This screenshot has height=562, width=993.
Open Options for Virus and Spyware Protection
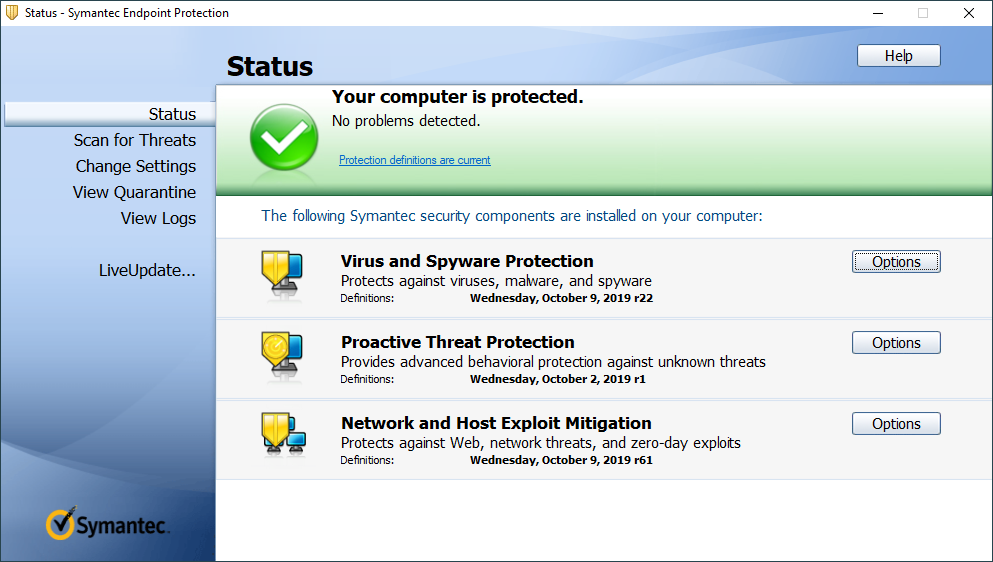(896, 262)
